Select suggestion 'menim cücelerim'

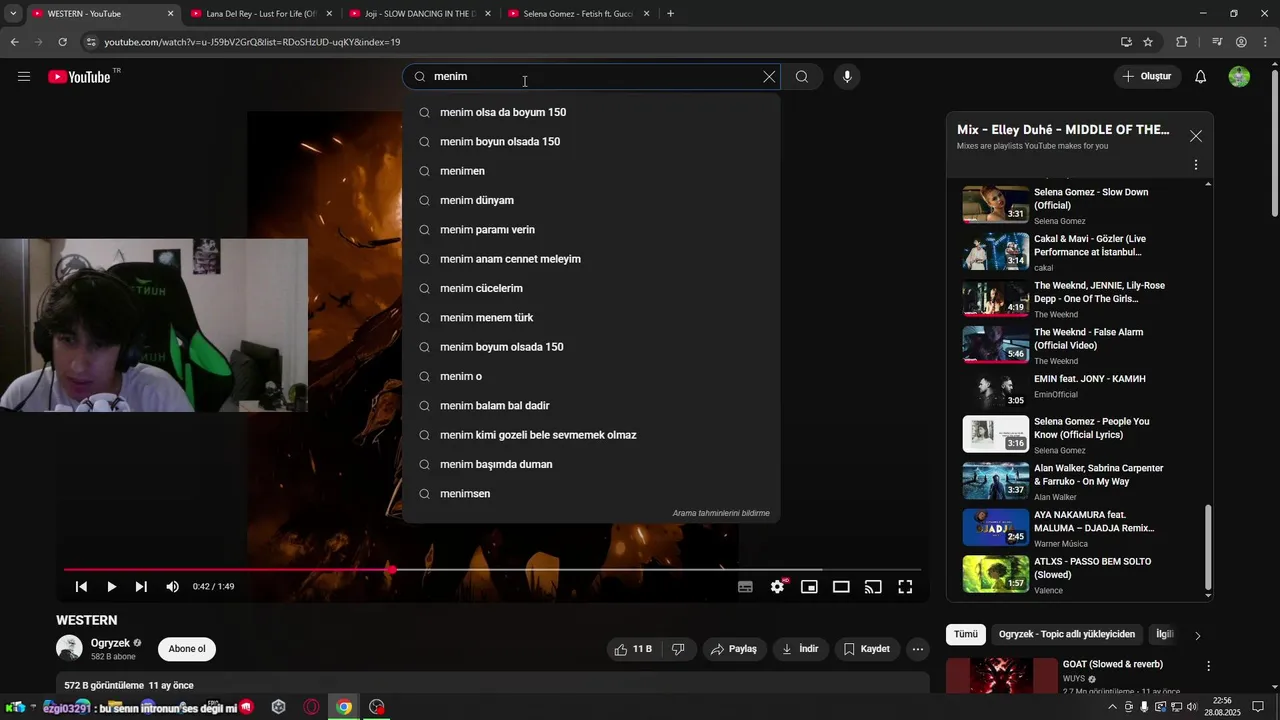[591, 288]
